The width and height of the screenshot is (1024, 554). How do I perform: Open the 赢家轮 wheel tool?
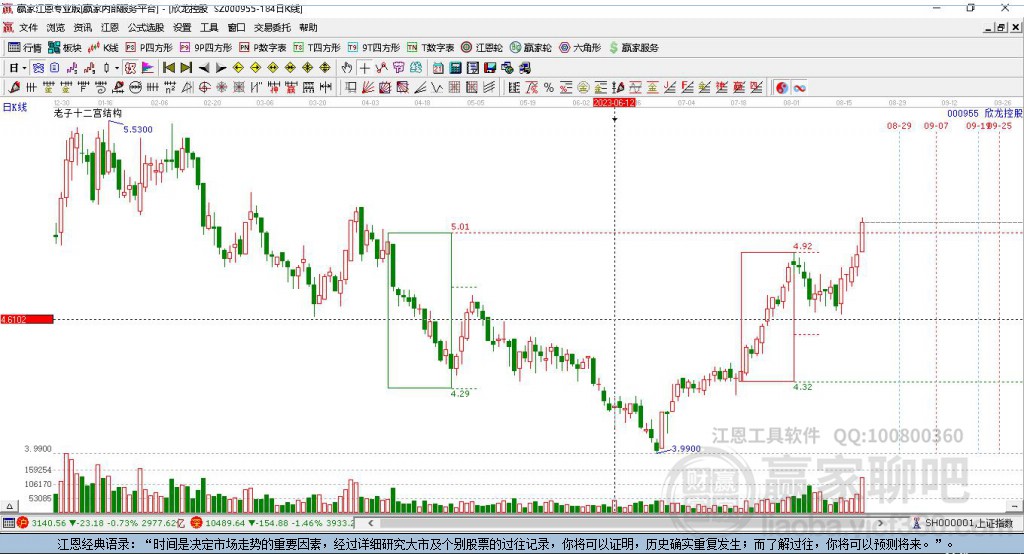[530, 48]
